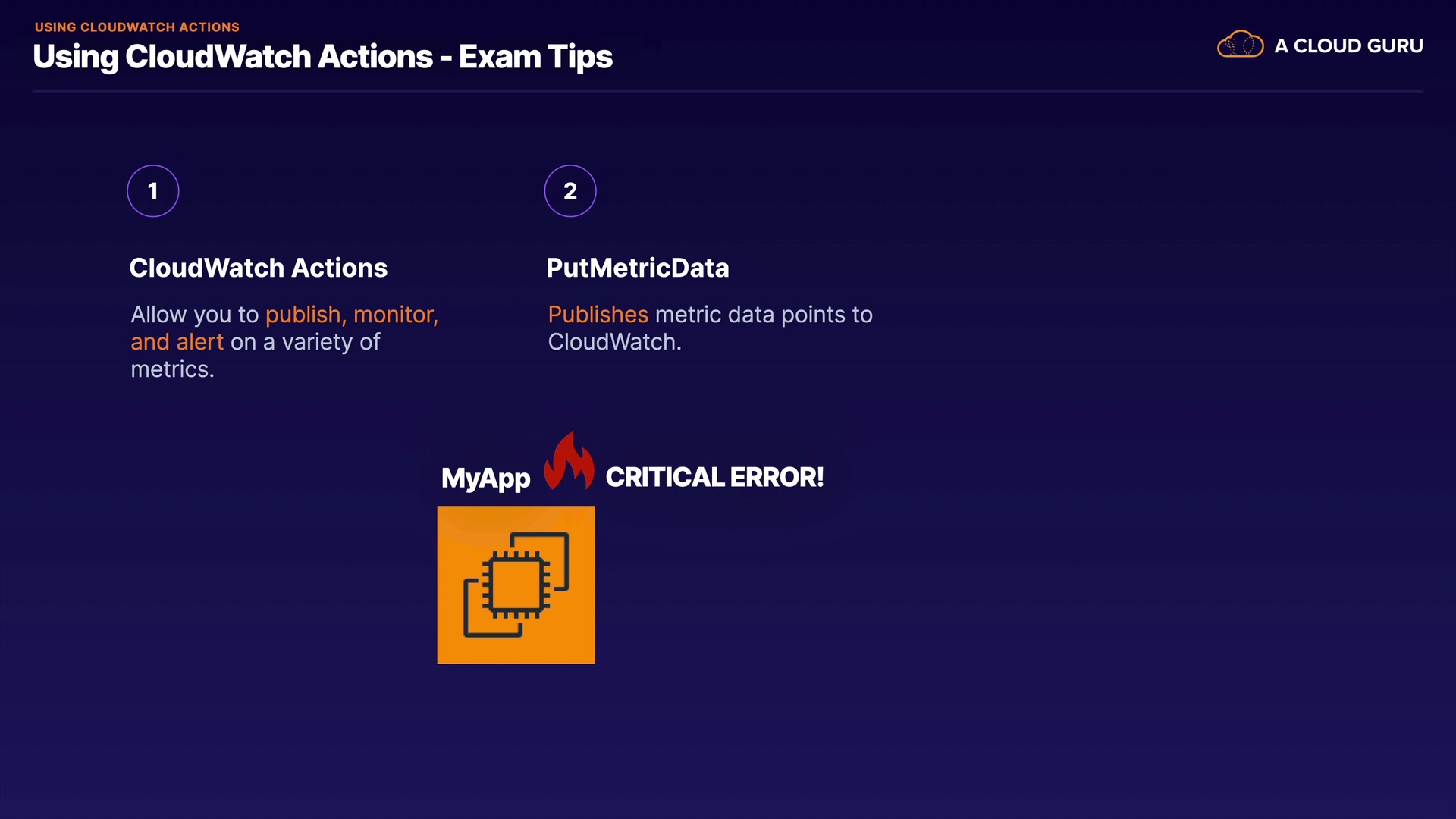Select the orange EC2 instance icon
Screen dimensions: 1456x819
pyautogui.click(x=516, y=585)
